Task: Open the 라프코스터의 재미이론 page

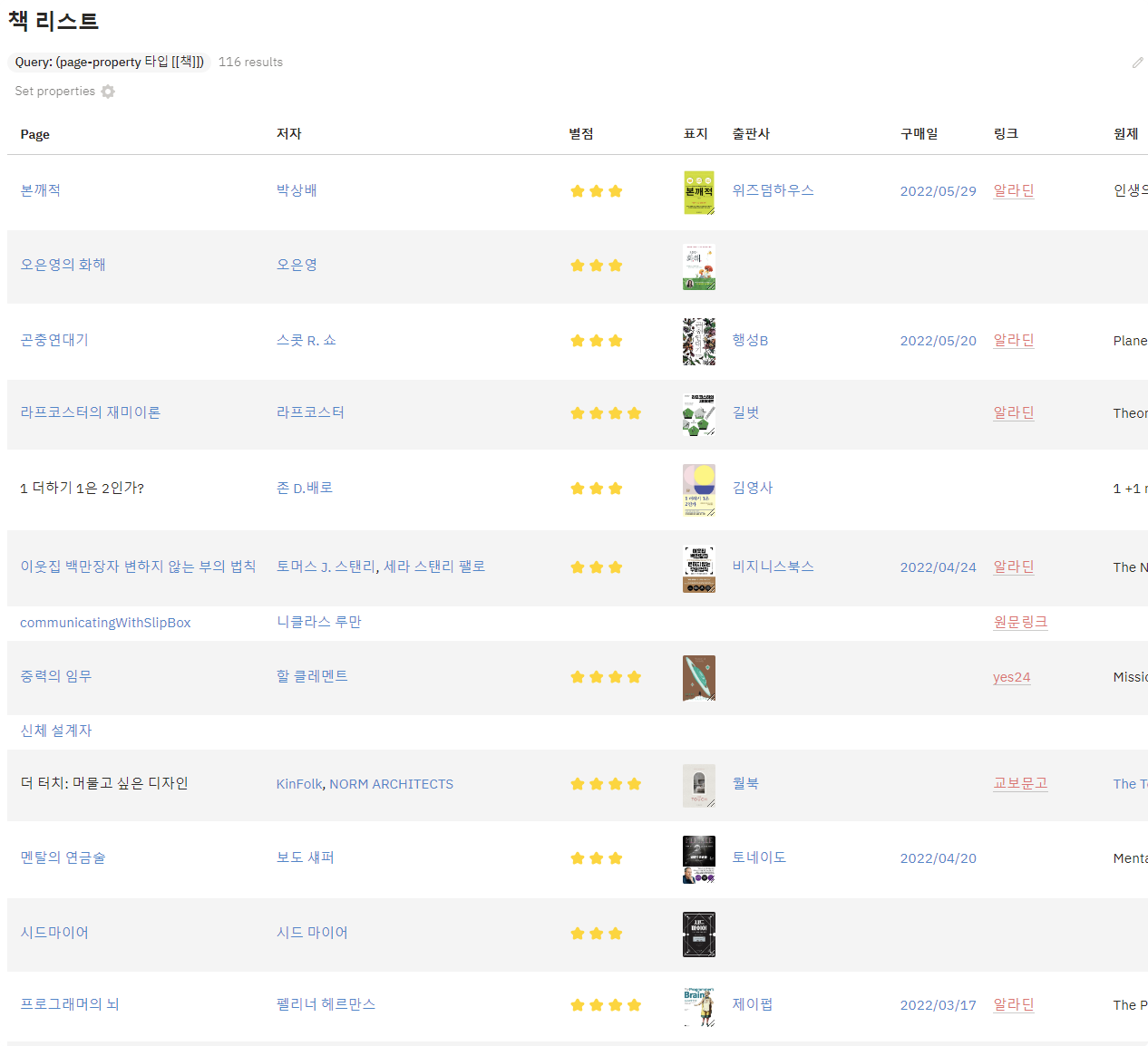Action: [91, 412]
